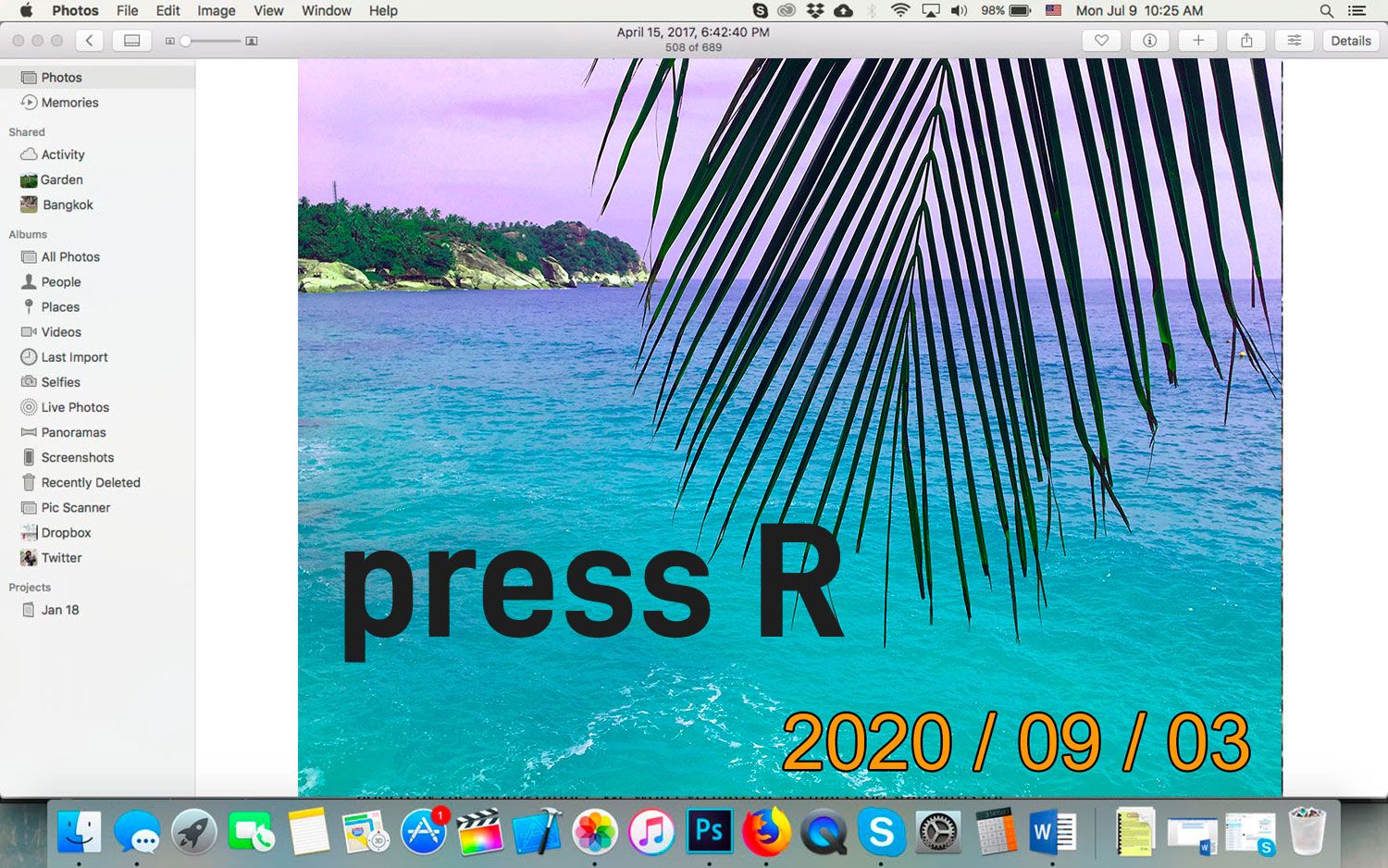Viewport: 1388px width, 868px height.
Task: Add this photo to an album
Action: tap(1197, 40)
